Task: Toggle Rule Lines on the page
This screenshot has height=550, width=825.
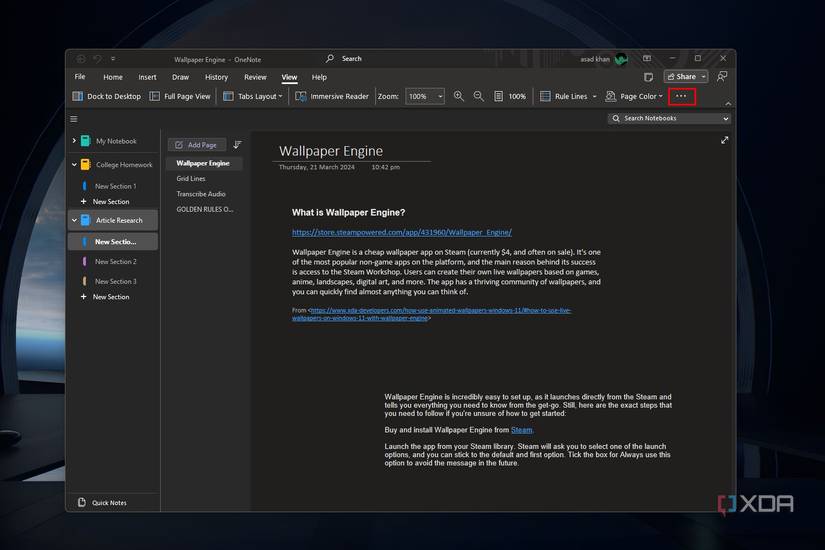Action: (x=563, y=97)
